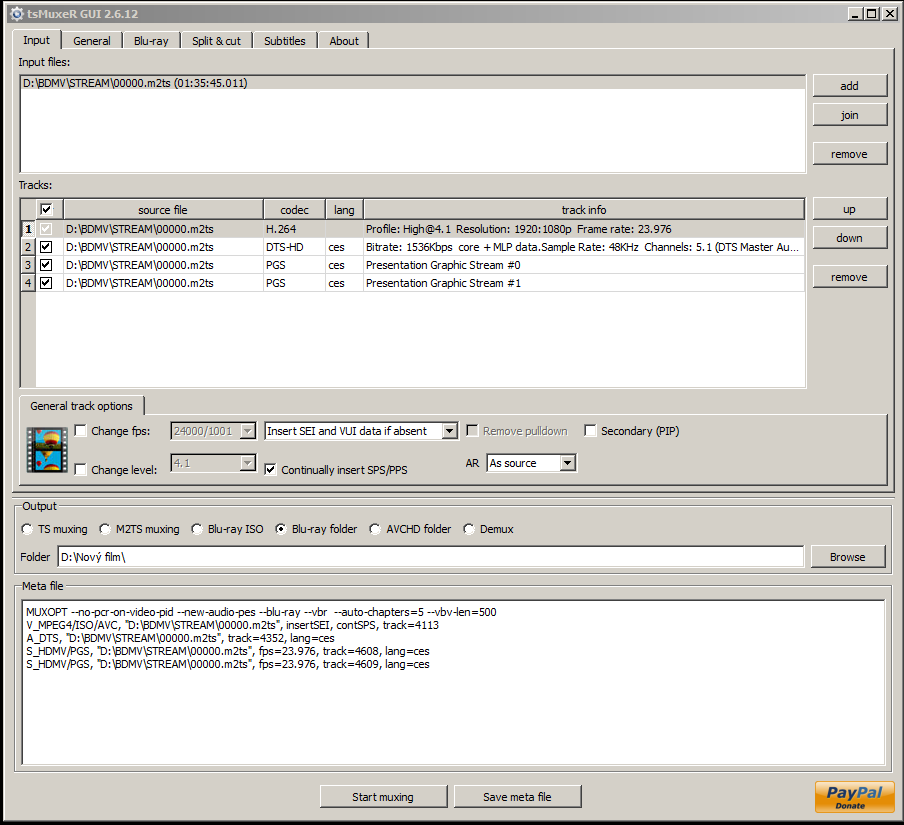
Task: Click Save meta file
Action: [x=517, y=796]
